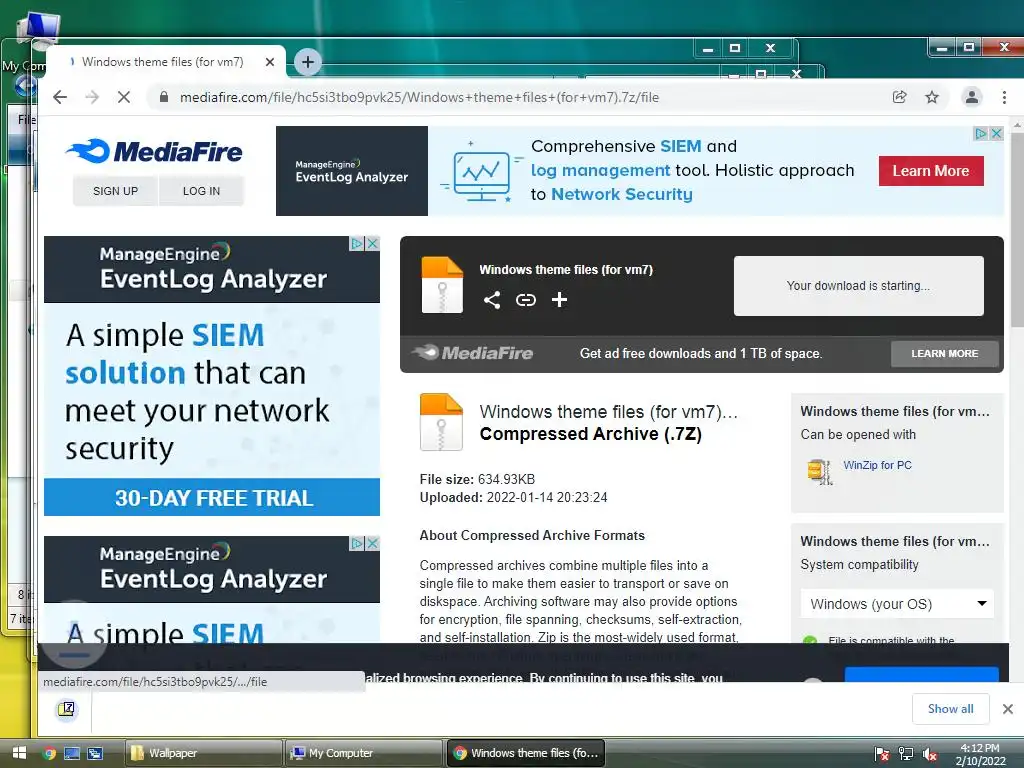
Task: Click the Compressed Archive file icon
Action: pyautogui.click(x=441, y=422)
